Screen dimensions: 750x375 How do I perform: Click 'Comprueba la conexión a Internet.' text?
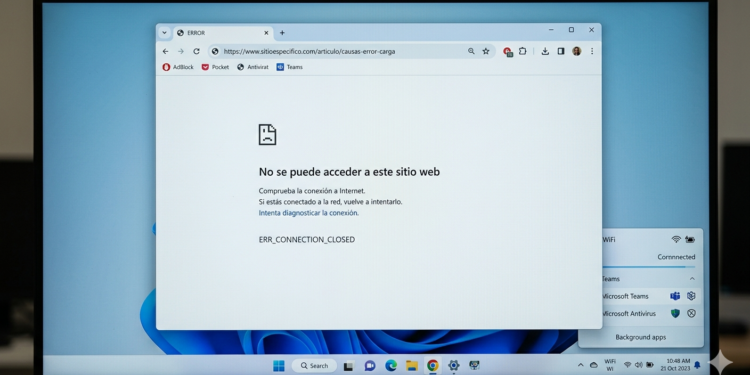point(312,191)
